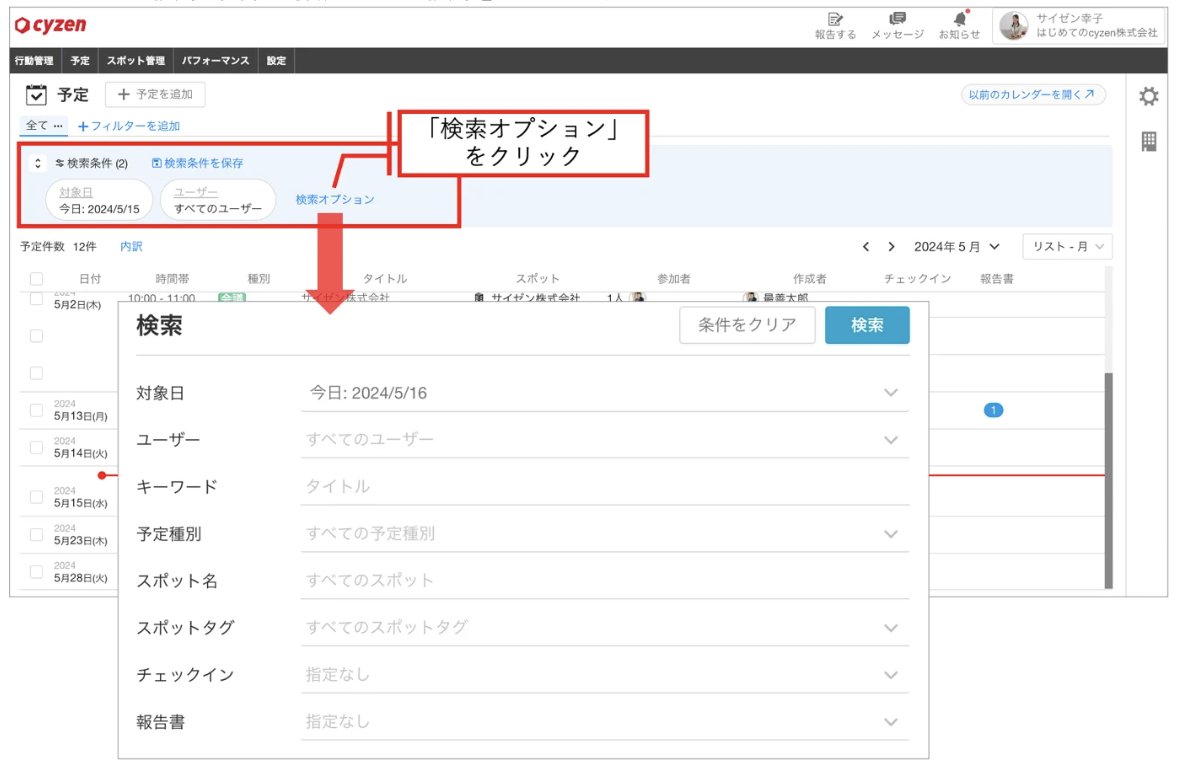Open the 報告する report icon
The width and height of the screenshot is (1178, 768).
[835, 26]
